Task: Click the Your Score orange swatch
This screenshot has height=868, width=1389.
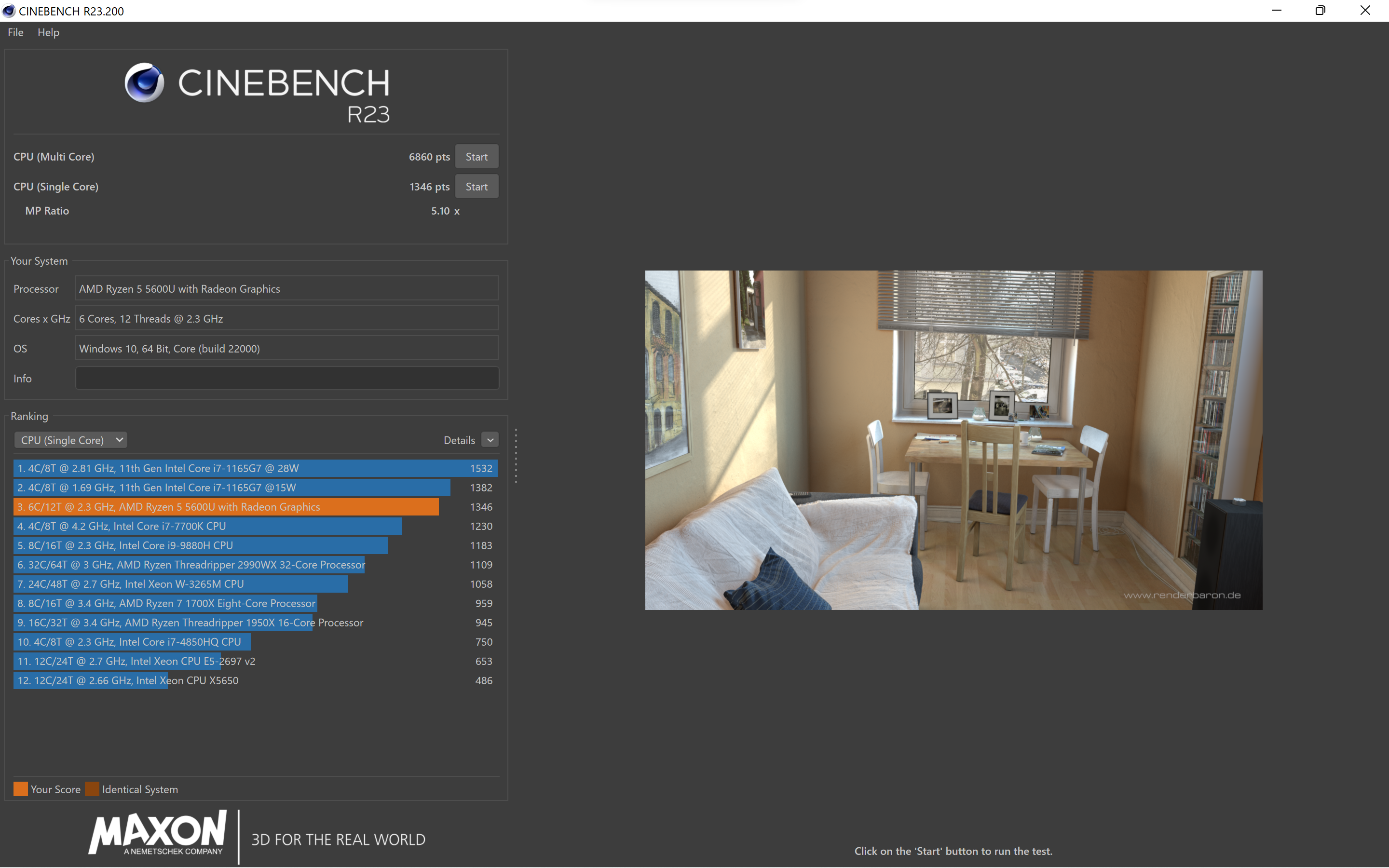Action: 21,789
